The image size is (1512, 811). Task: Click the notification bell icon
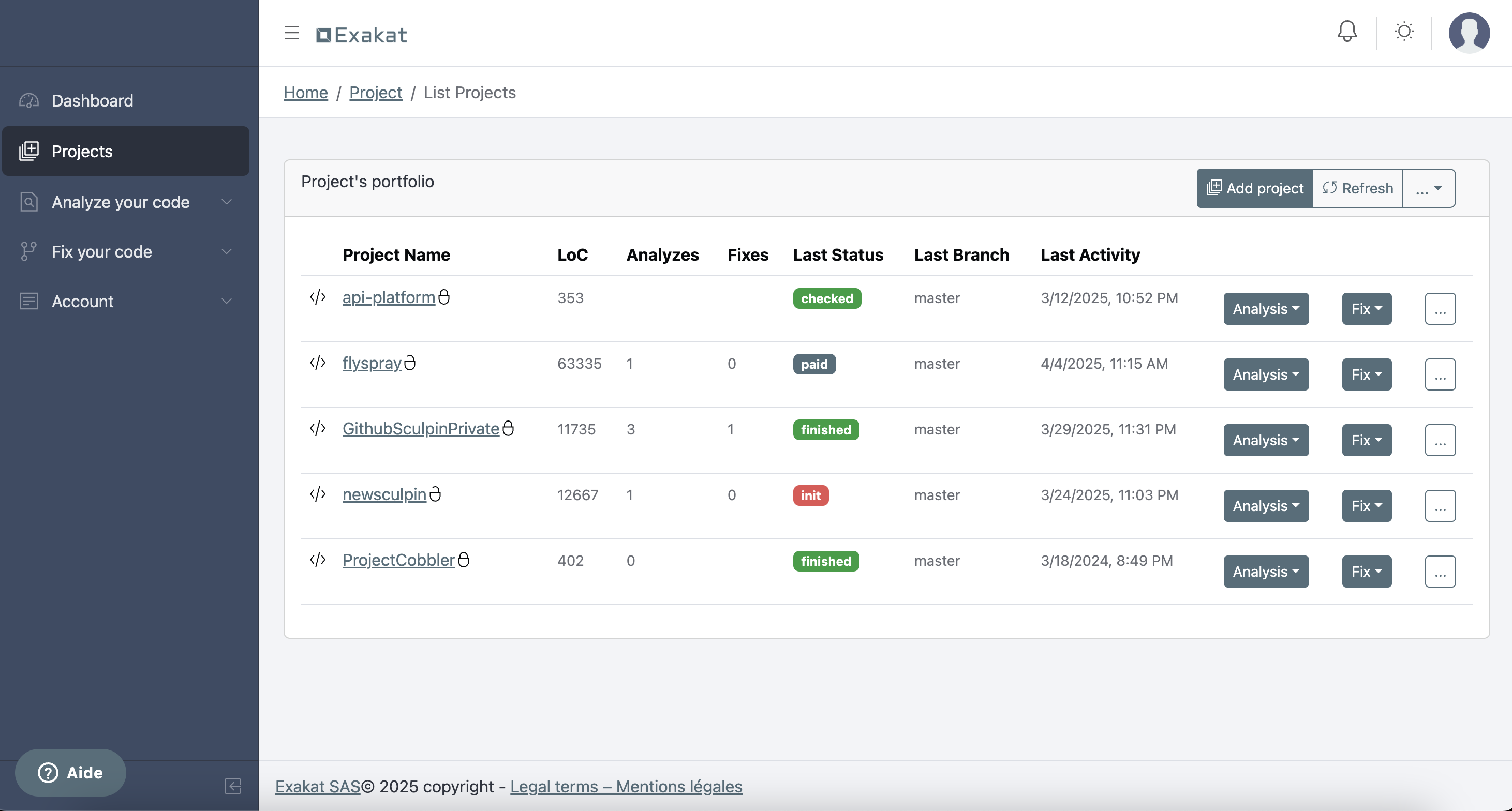[x=1346, y=32]
